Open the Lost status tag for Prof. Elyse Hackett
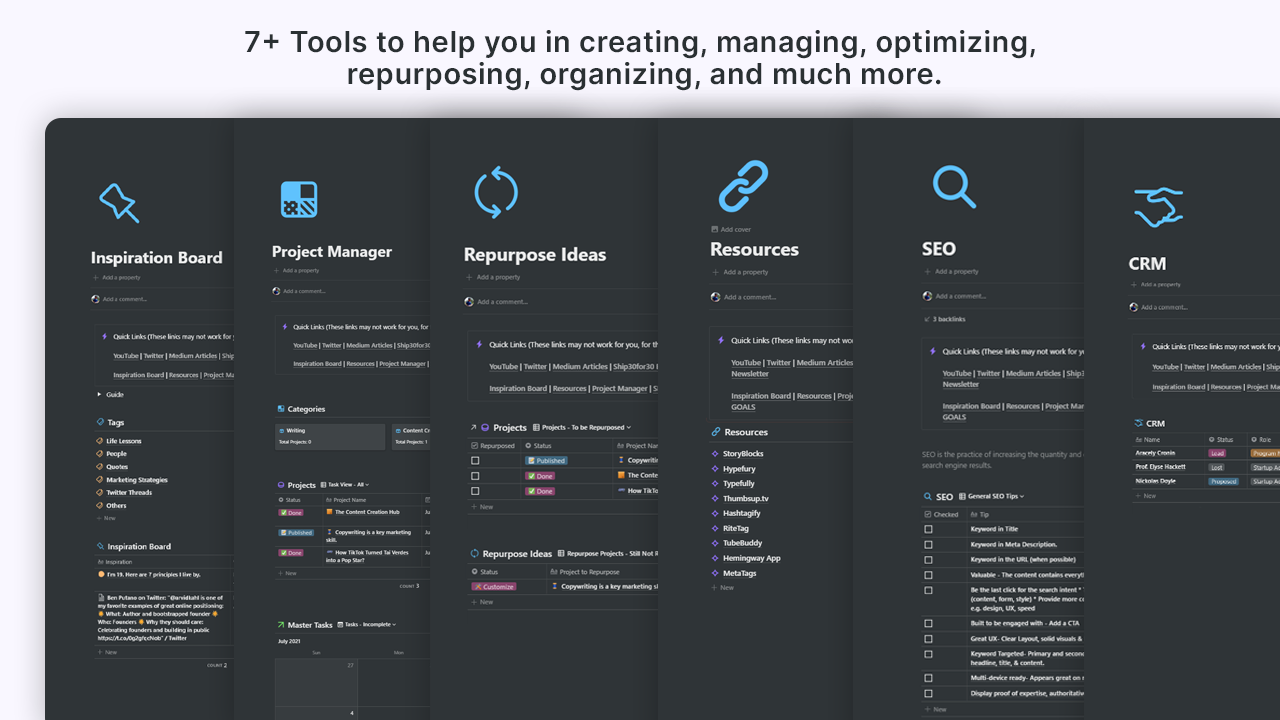Screen dimensions: 1280x720 point(1216,467)
